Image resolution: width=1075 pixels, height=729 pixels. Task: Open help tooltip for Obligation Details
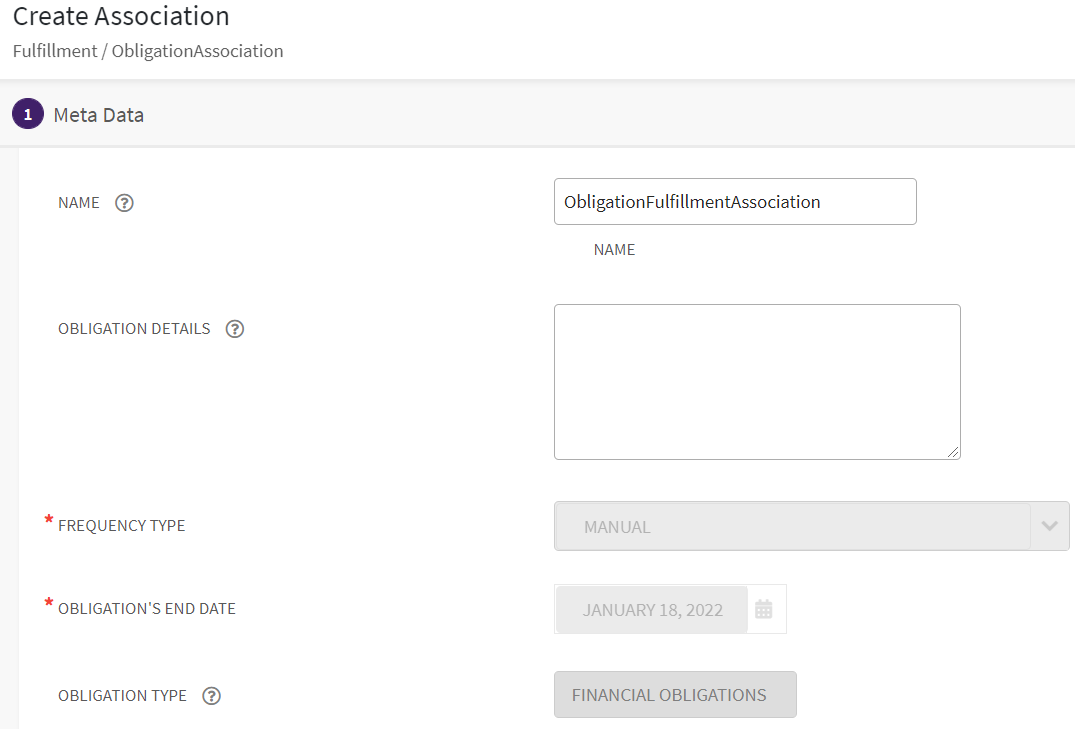[235, 329]
